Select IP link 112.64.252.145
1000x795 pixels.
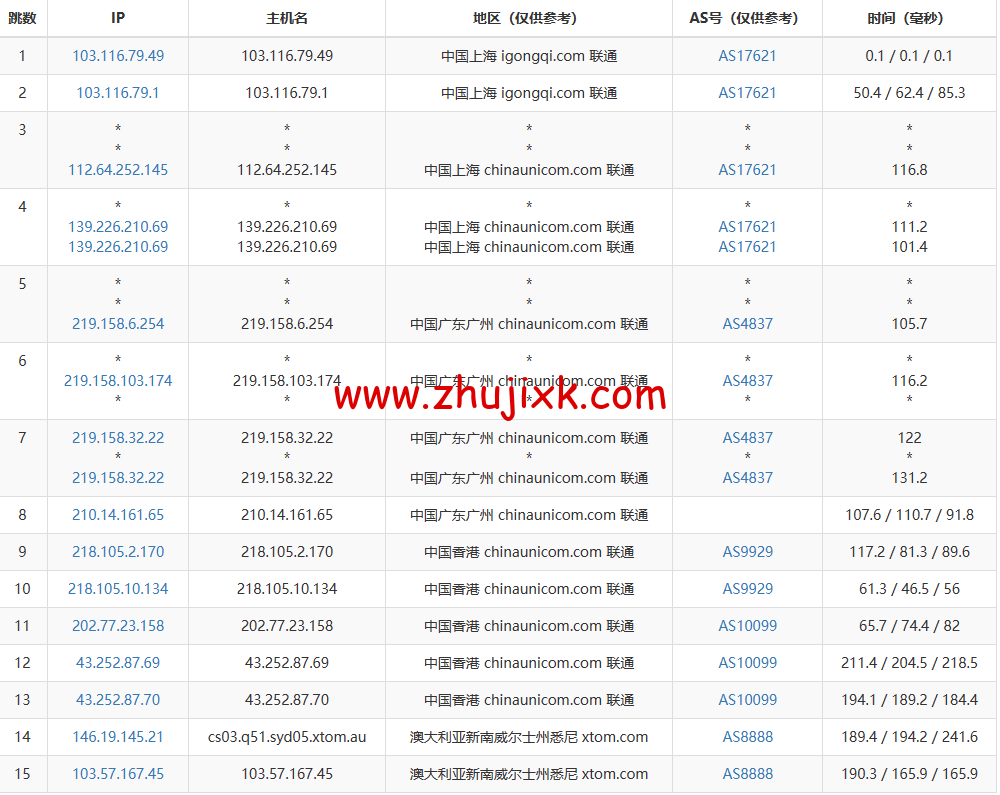(117, 169)
